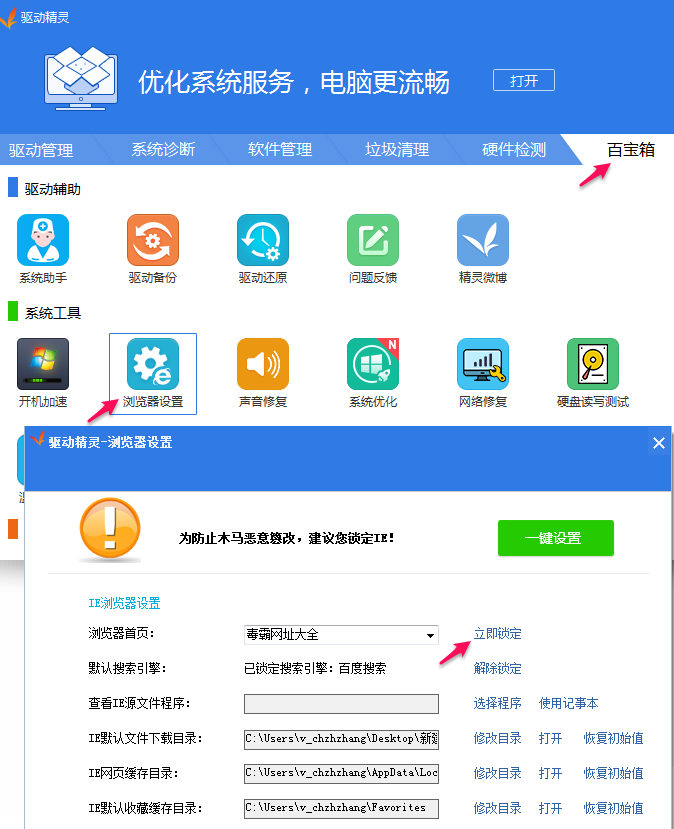Screen dimensions: 674x829
Task: Open 浏览器设置 browser settings icon
Action: 153,364
